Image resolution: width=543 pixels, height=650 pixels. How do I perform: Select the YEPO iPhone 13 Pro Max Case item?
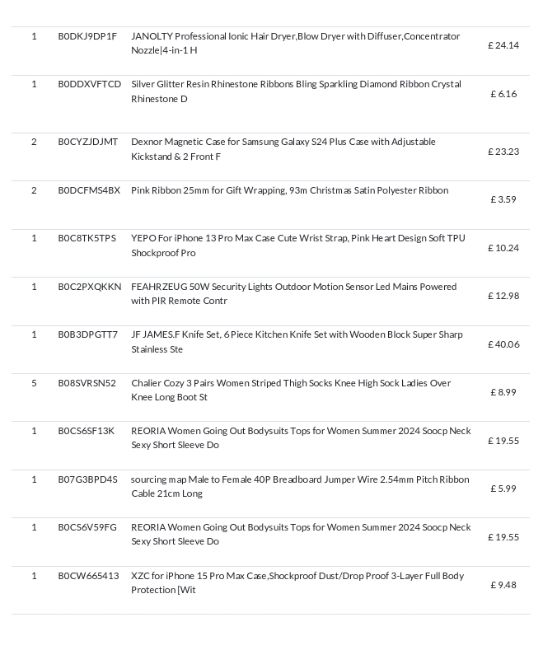coord(298,245)
